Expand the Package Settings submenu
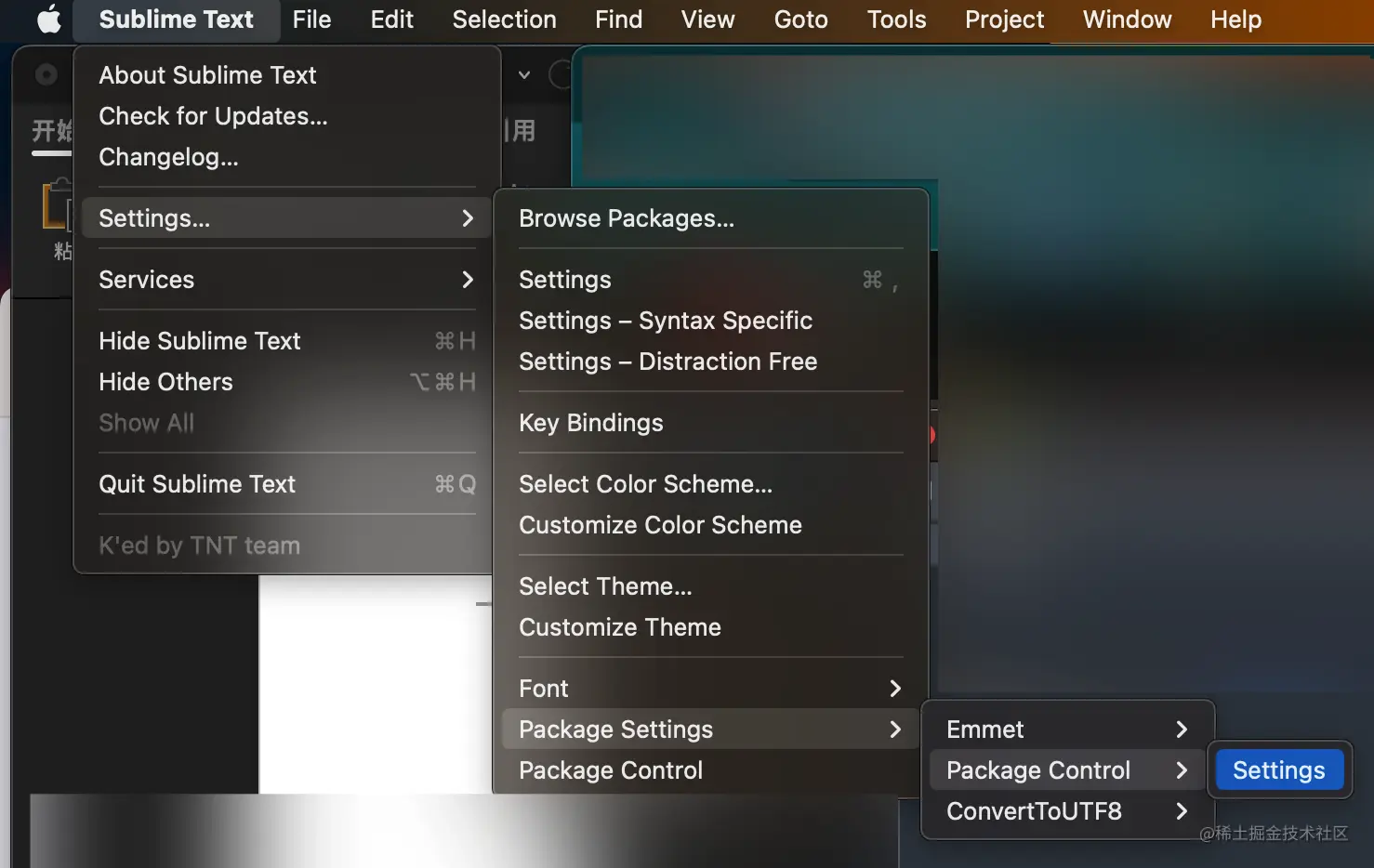The image size is (1374, 868). (x=710, y=730)
